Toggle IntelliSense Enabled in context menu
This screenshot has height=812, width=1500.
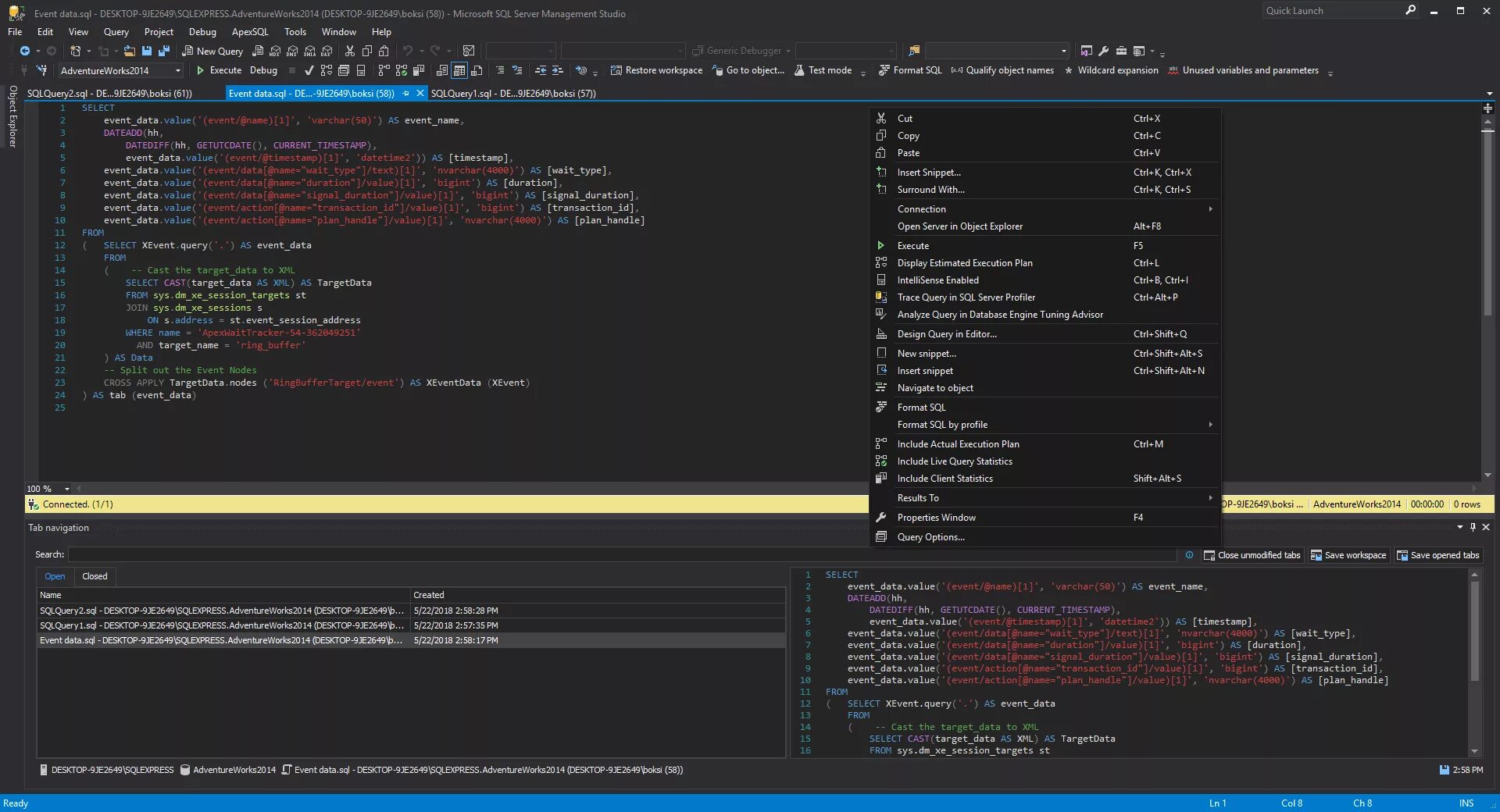pyautogui.click(x=937, y=280)
